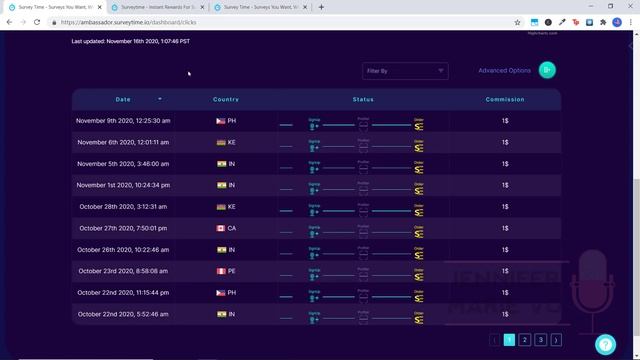
Task: Go to previous page with arrow button
Action: click(x=494, y=340)
